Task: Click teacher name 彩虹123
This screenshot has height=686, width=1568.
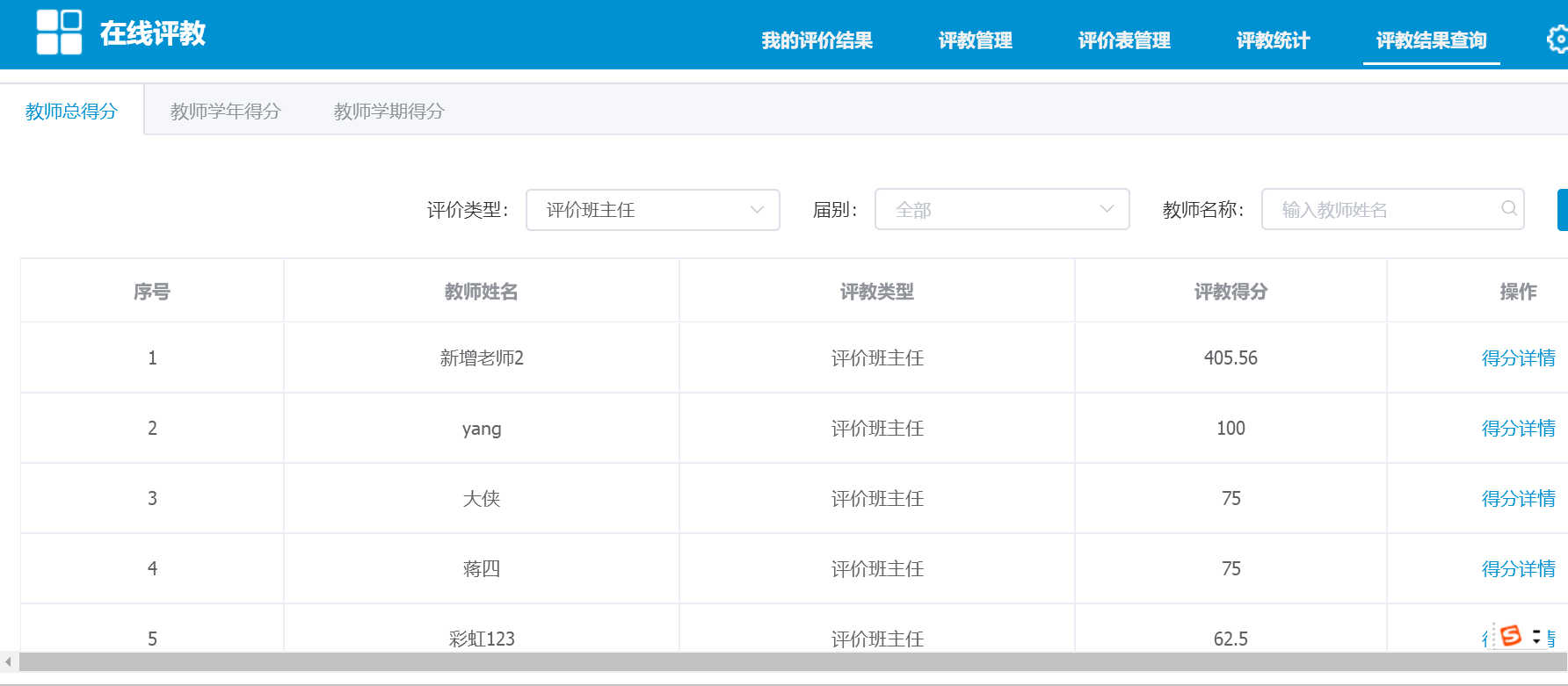Action: tap(482, 639)
